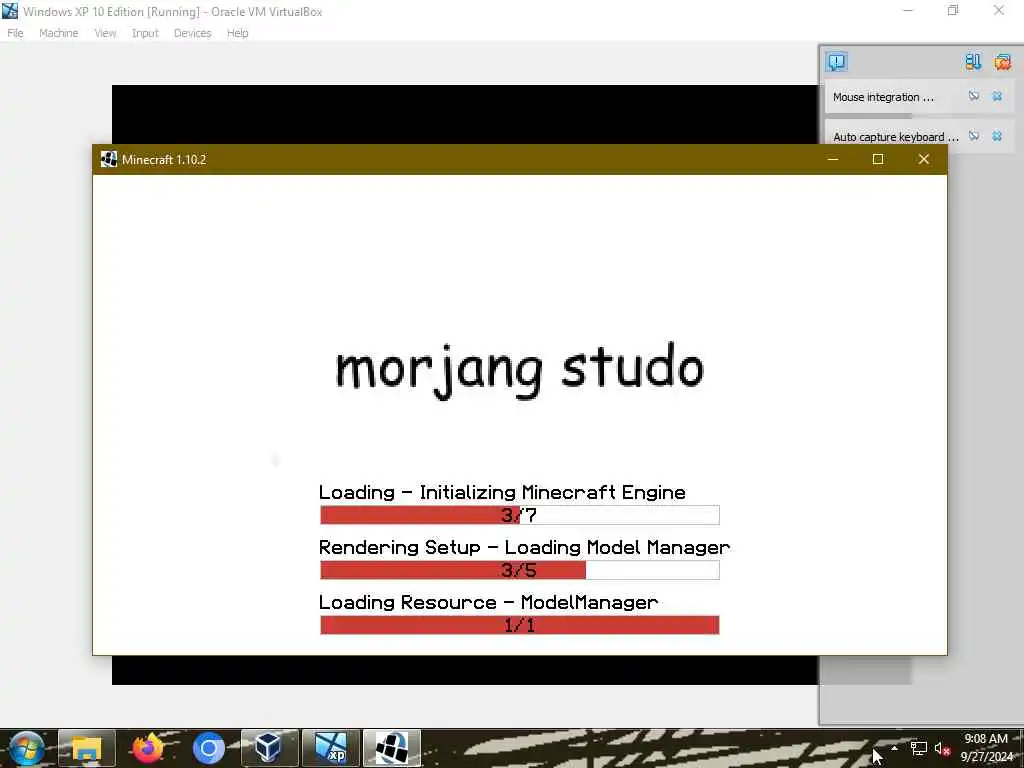Open the Machine menu
This screenshot has width=1024, height=768.
(58, 33)
